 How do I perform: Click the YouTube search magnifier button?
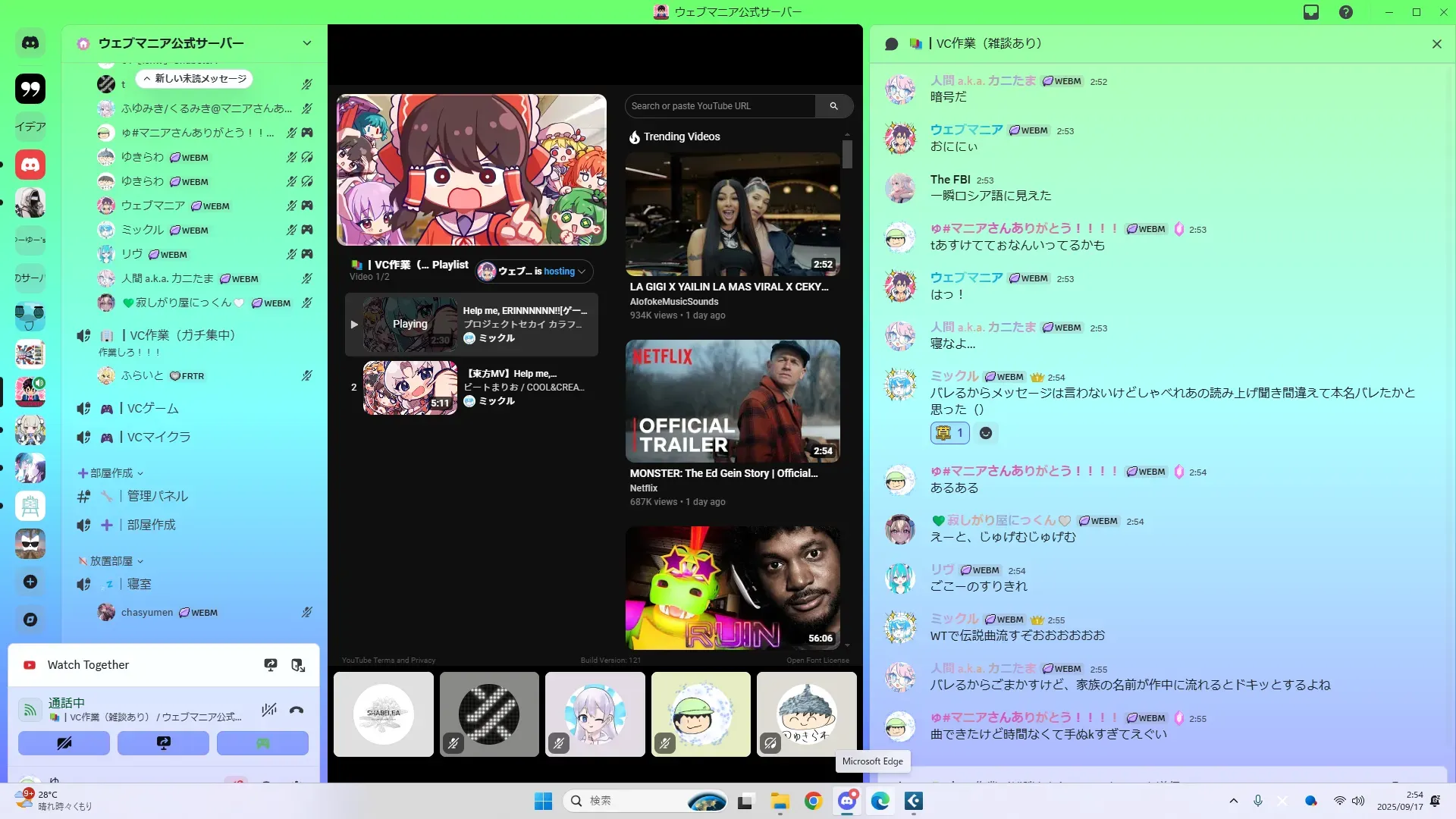(833, 106)
